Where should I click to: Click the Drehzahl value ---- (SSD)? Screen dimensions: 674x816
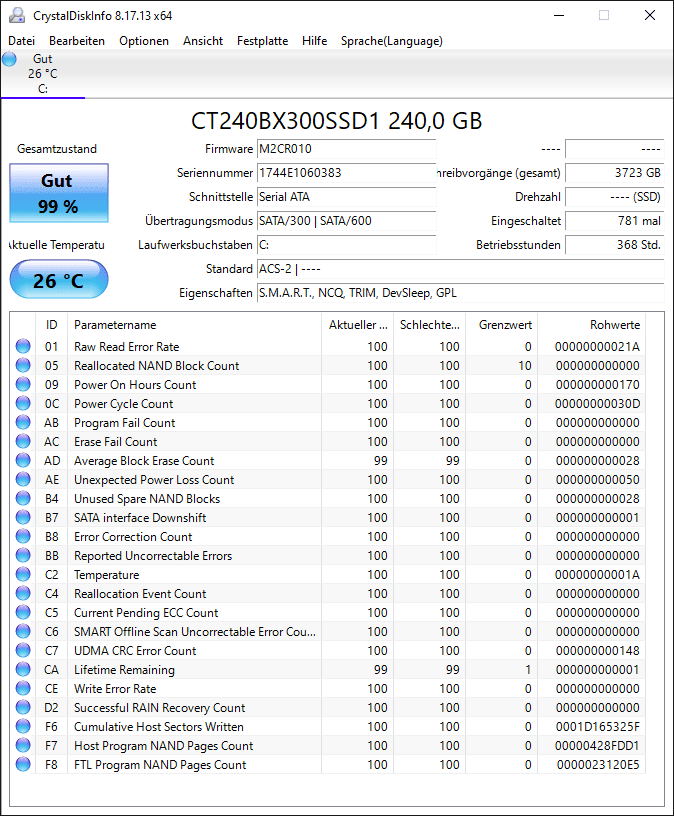click(615, 197)
